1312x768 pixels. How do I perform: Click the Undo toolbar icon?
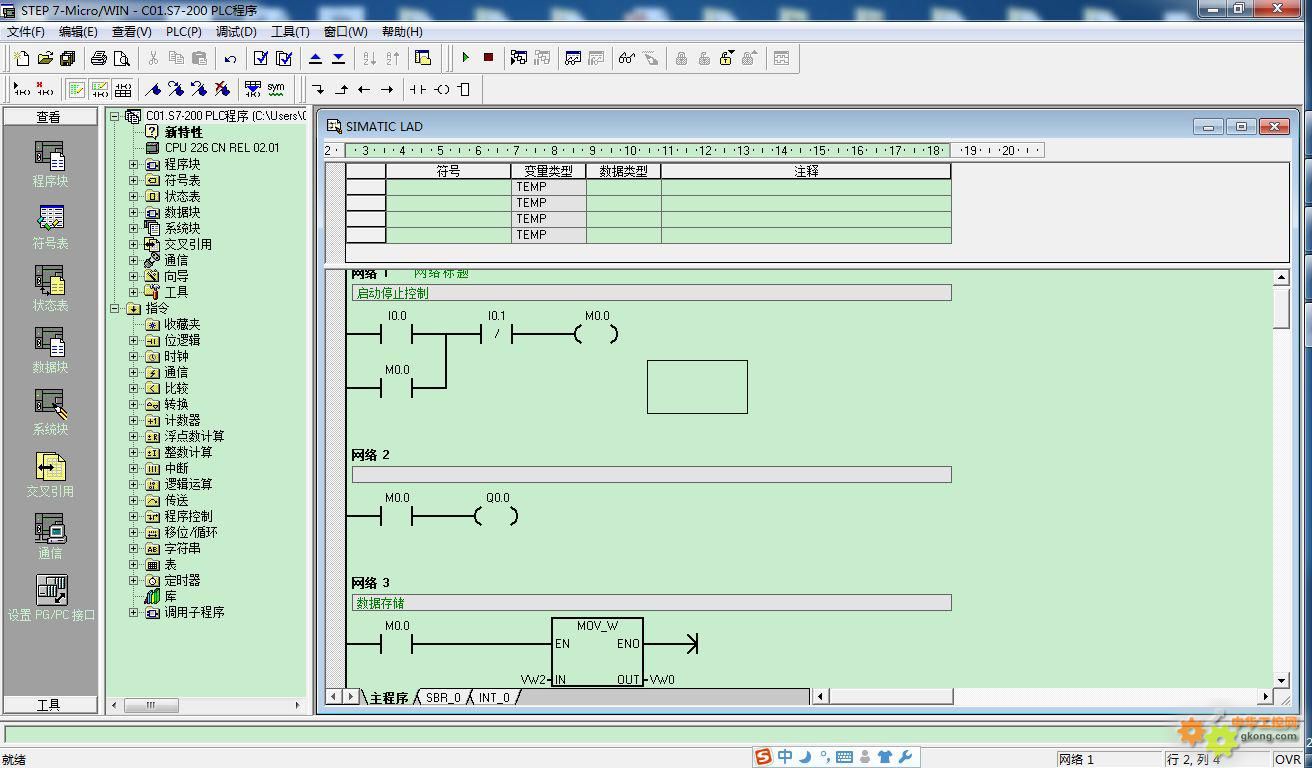tap(230, 58)
